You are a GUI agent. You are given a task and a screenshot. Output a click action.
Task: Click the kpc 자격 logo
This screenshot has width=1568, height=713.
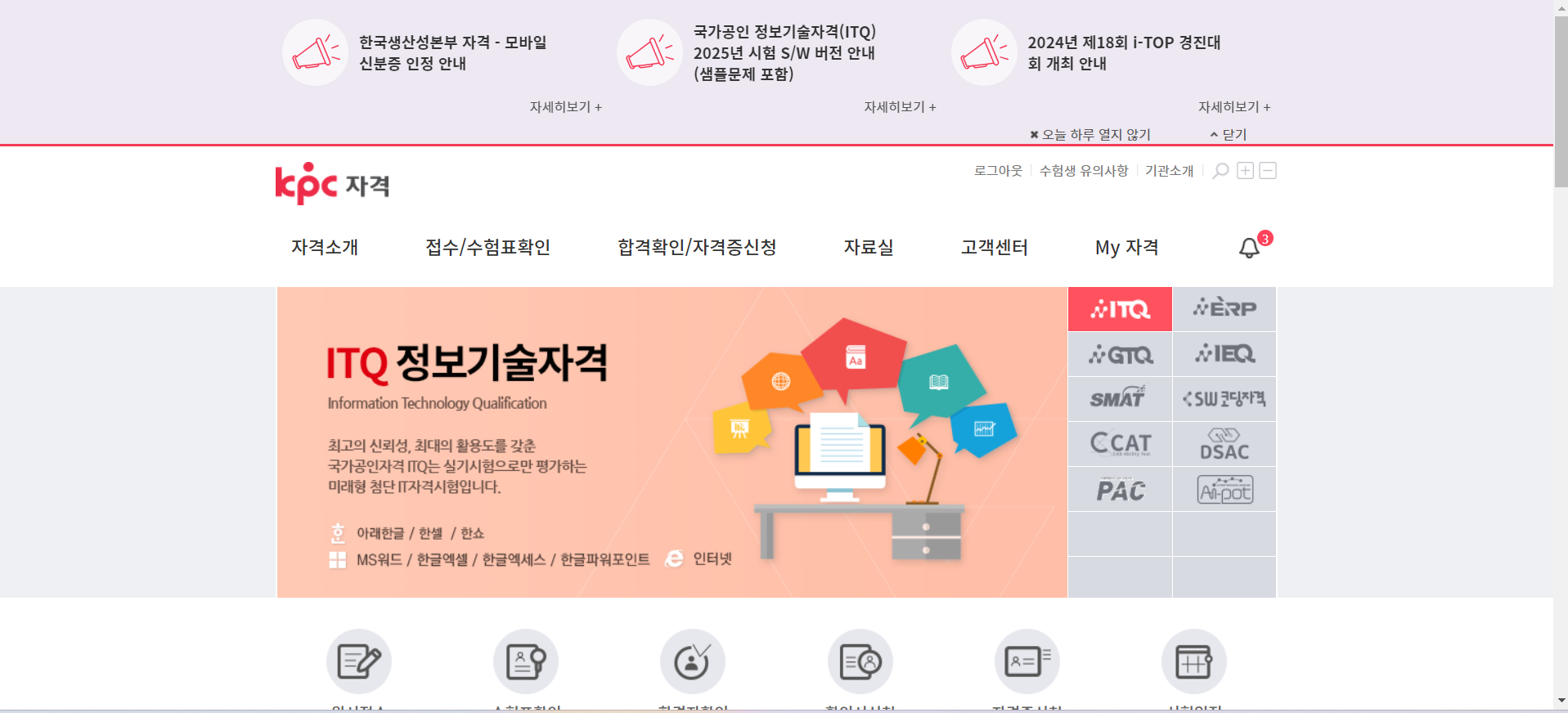click(x=332, y=183)
